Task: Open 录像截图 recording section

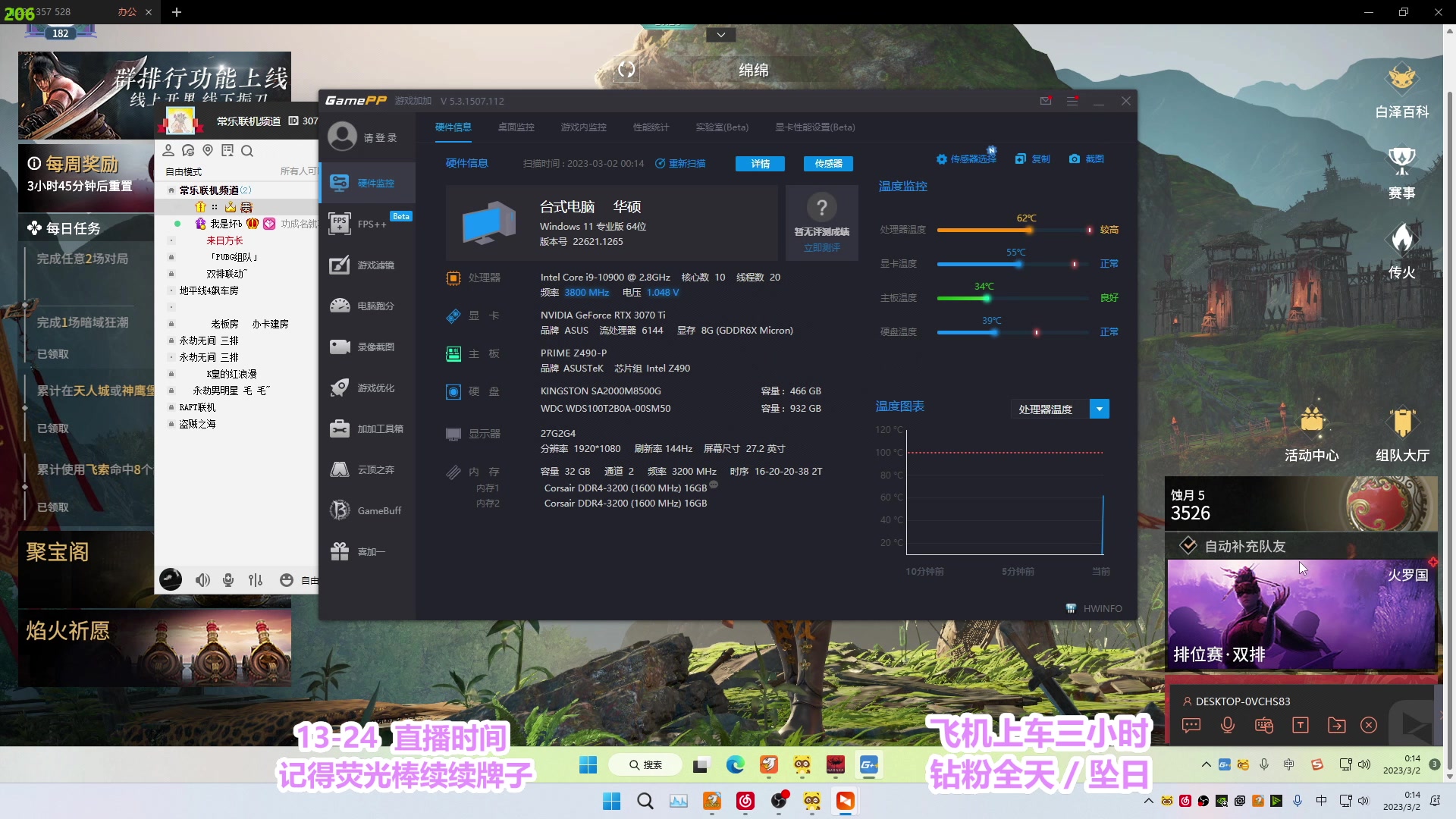Action: pyautogui.click(x=367, y=347)
